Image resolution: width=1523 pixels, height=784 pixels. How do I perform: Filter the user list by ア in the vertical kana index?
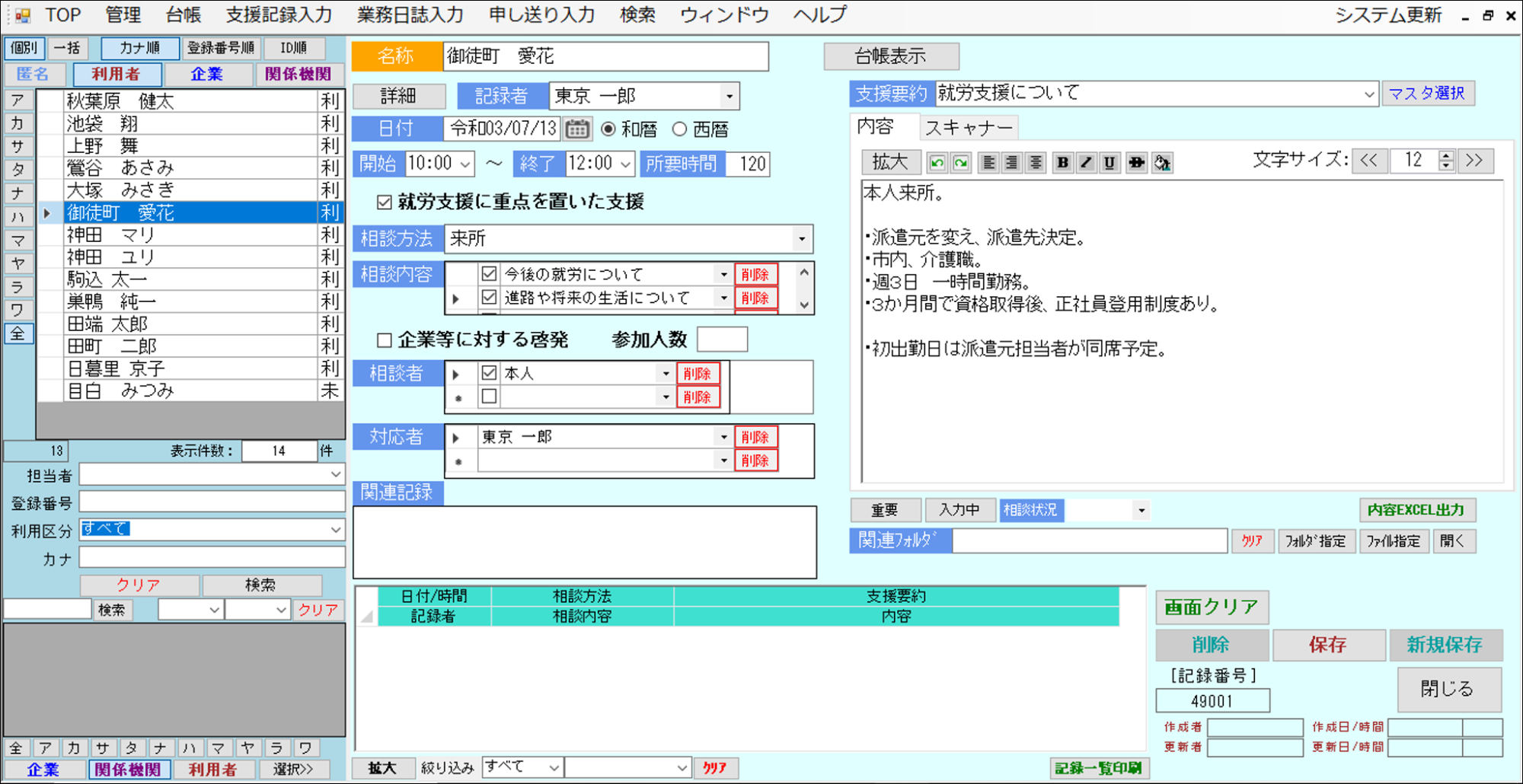18,100
